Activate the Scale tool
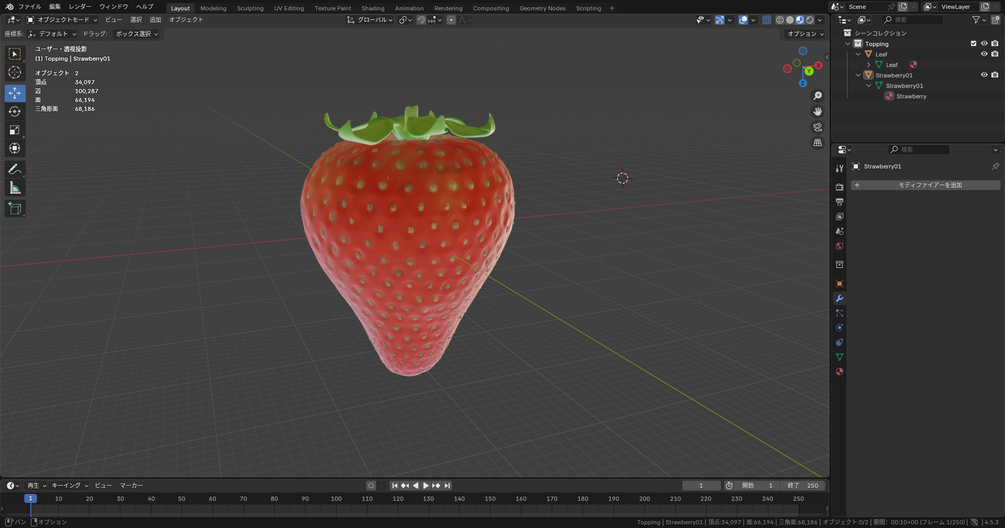Image resolution: width=1005 pixels, height=528 pixels. [x=15, y=130]
